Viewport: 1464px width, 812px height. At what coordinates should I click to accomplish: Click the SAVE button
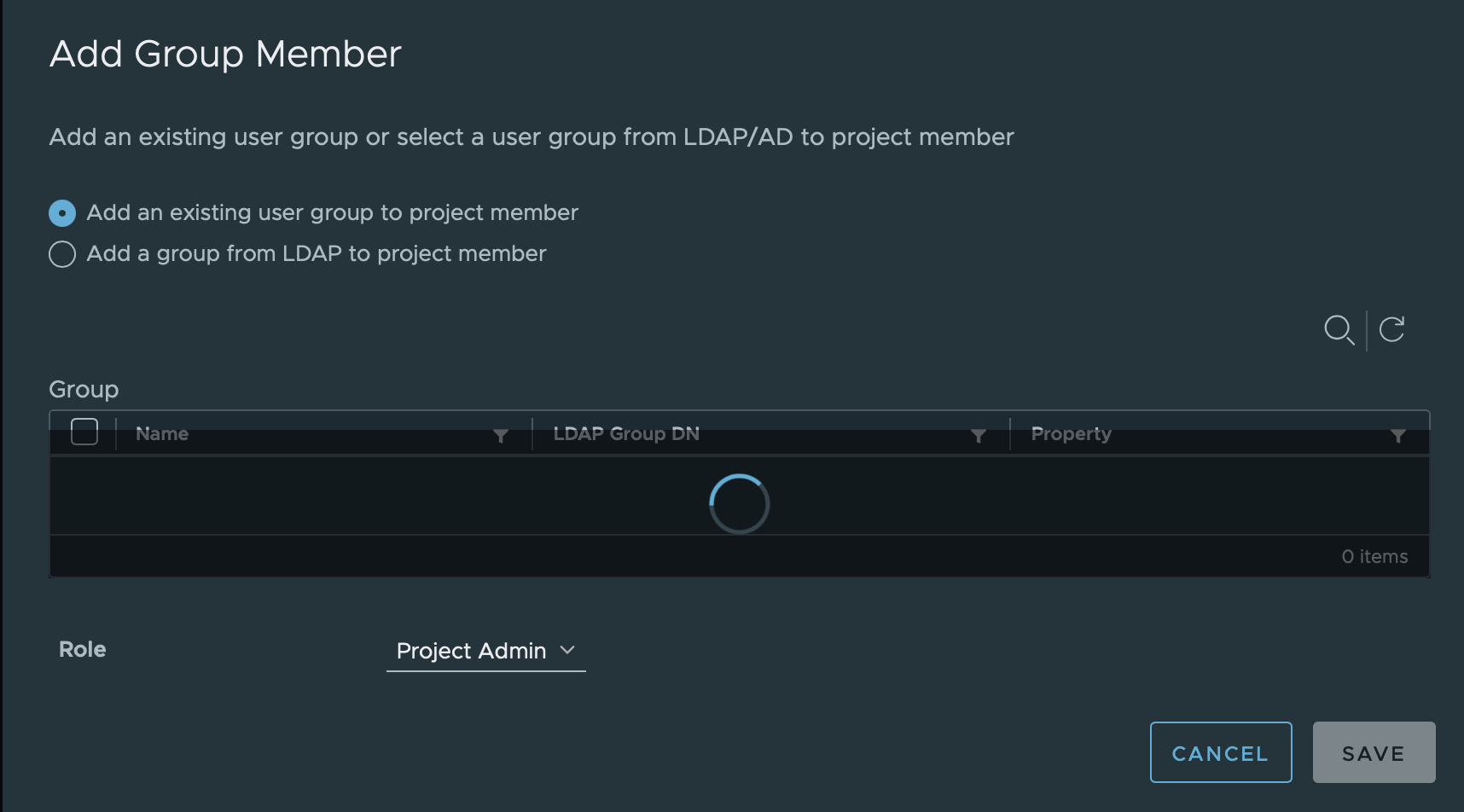pyautogui.click(x=1373, y=752)
